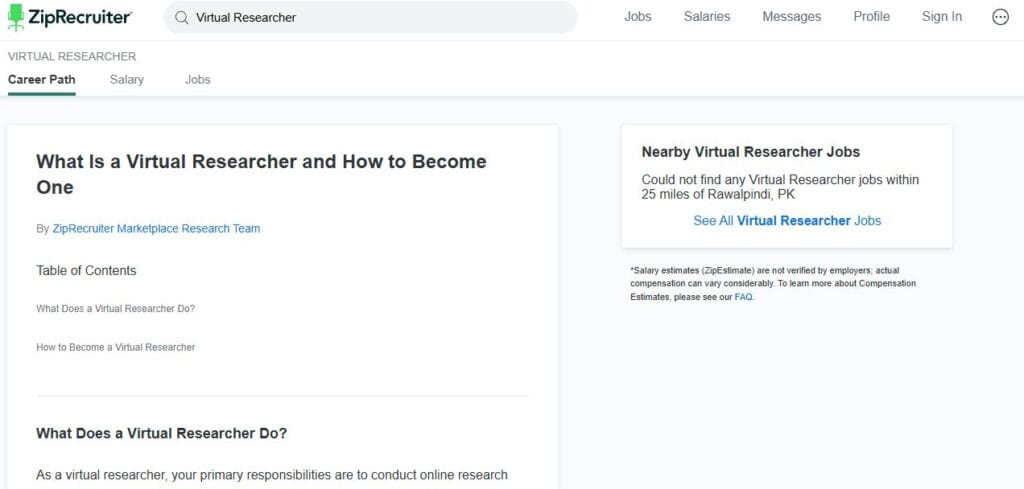Click the ZipRecruiter green chair logo

pyautogui.click(x=16, y=17)
